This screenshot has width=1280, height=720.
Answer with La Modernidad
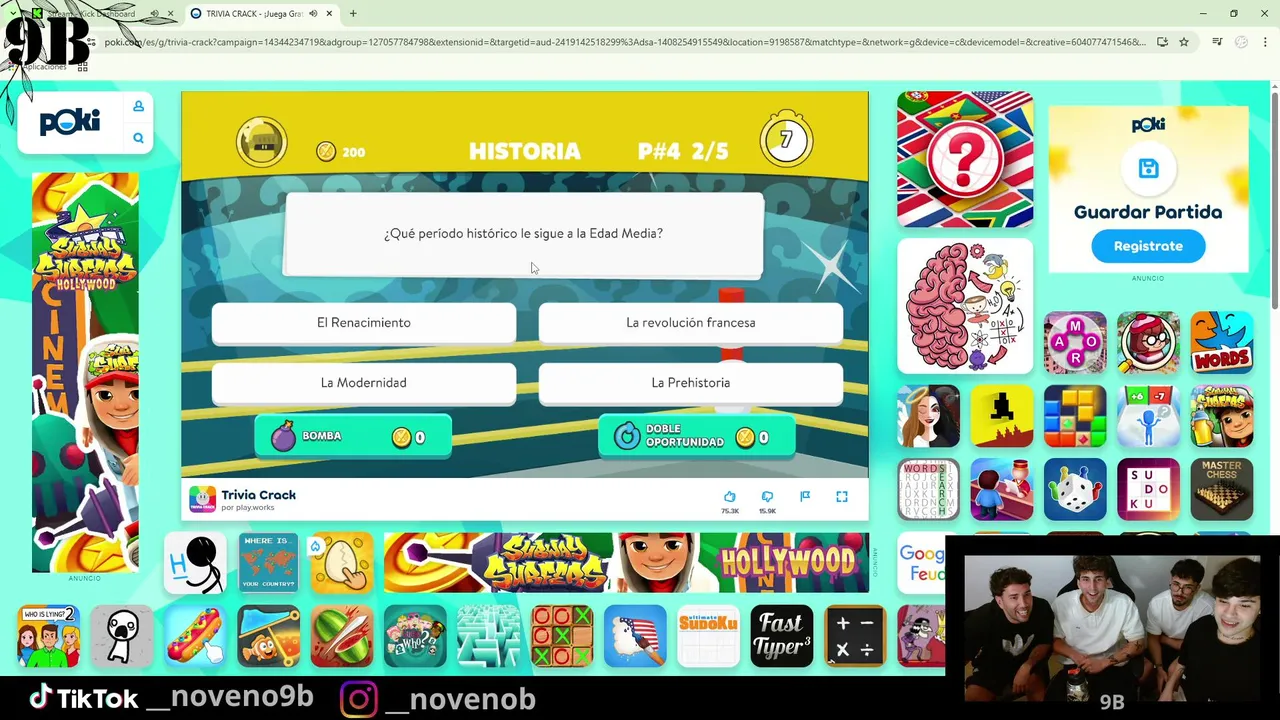point(364,383)
